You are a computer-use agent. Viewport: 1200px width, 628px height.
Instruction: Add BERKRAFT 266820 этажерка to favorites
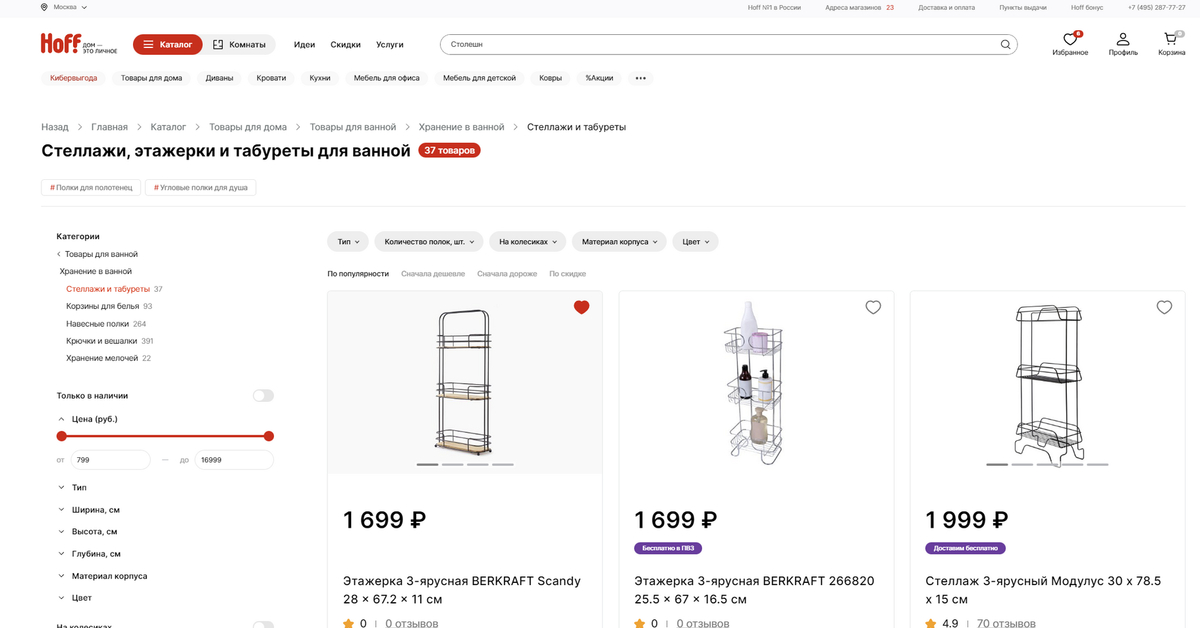click(873, 307)
